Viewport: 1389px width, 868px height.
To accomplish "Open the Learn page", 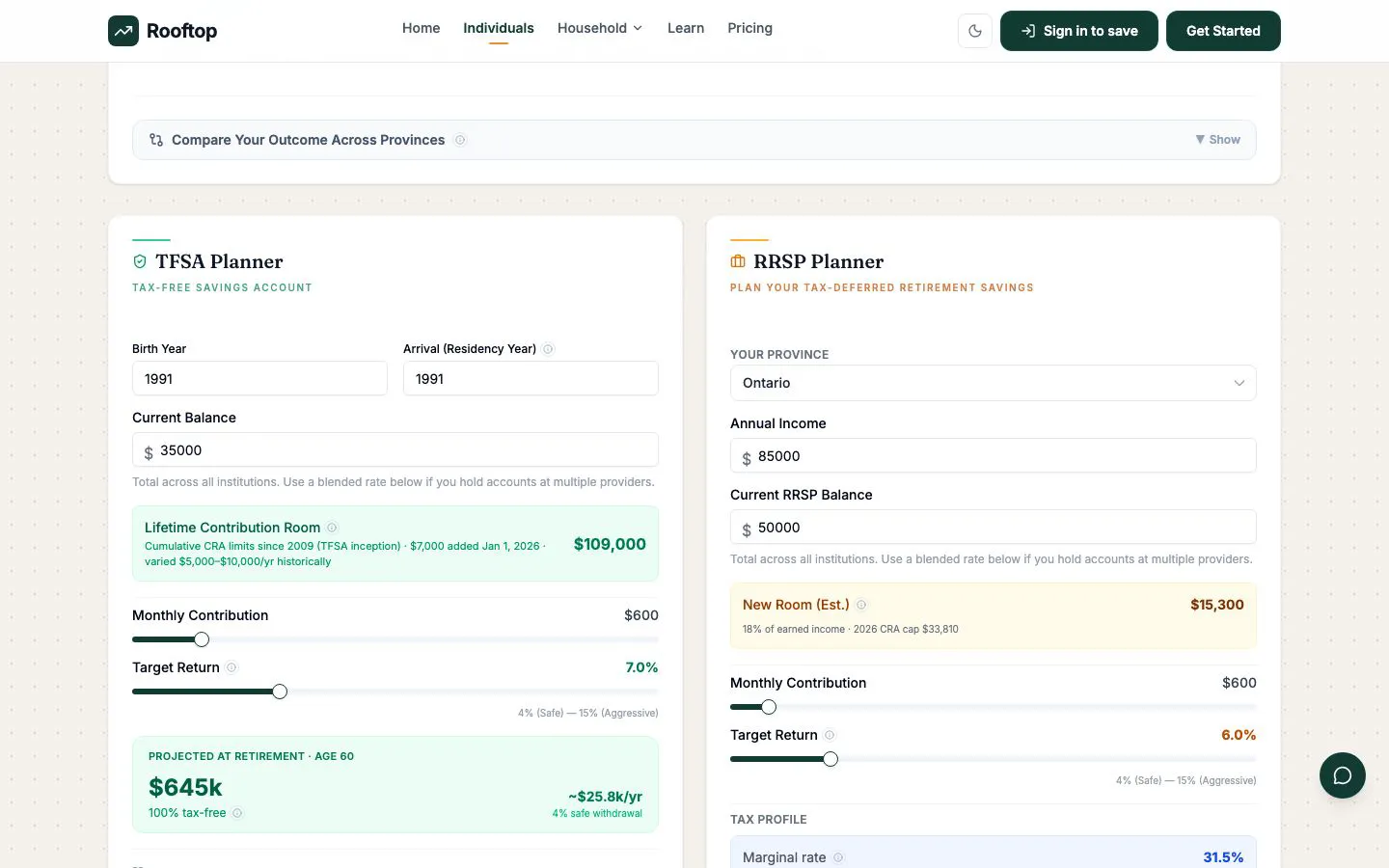I will click(x=686, y=28).
